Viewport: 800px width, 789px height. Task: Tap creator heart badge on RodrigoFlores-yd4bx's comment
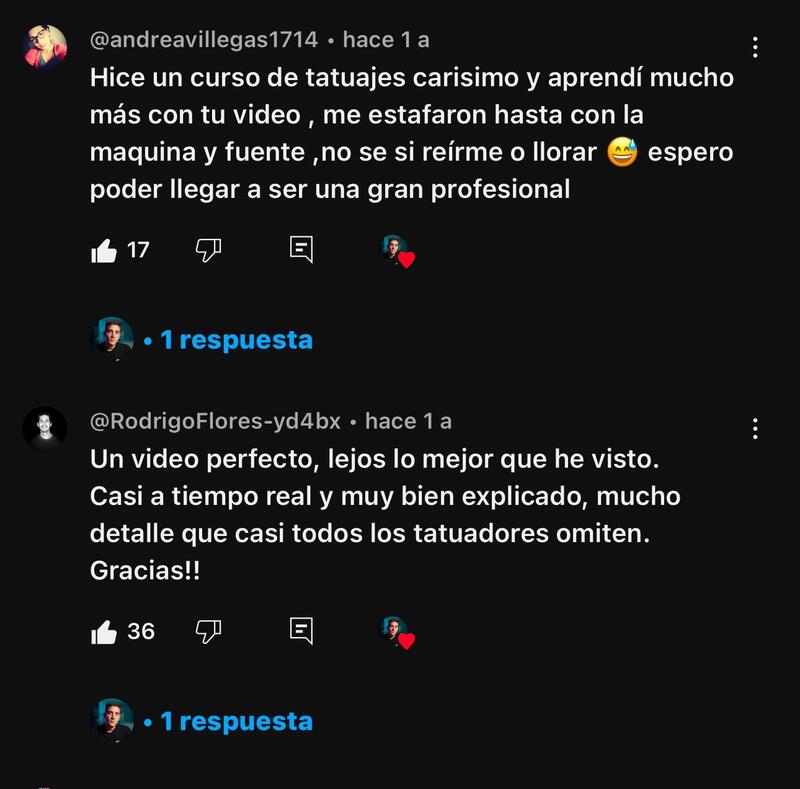[x=398, y=633]
